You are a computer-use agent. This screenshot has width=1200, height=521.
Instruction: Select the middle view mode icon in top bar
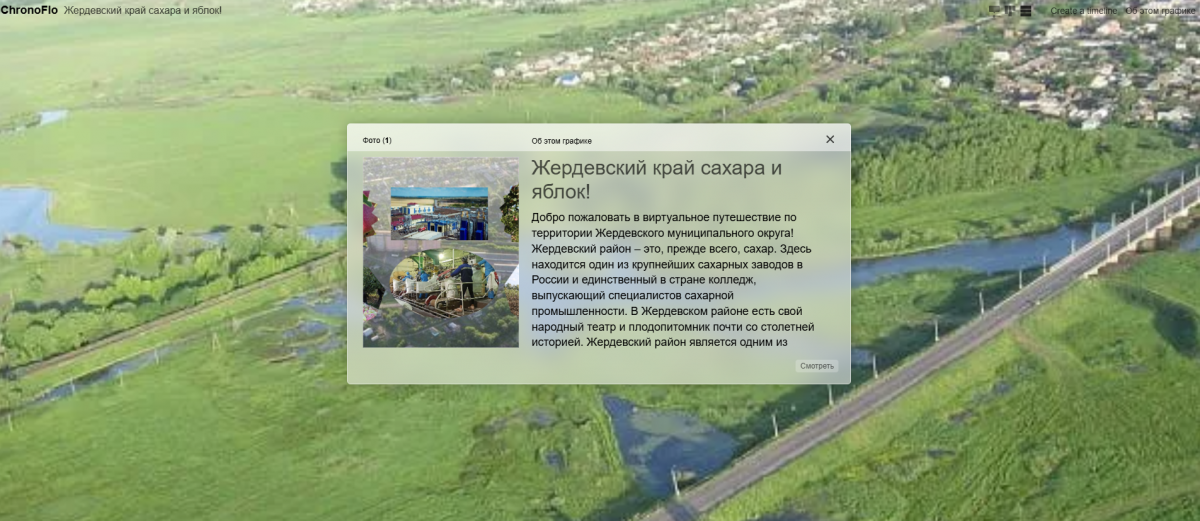(1010, 10)
